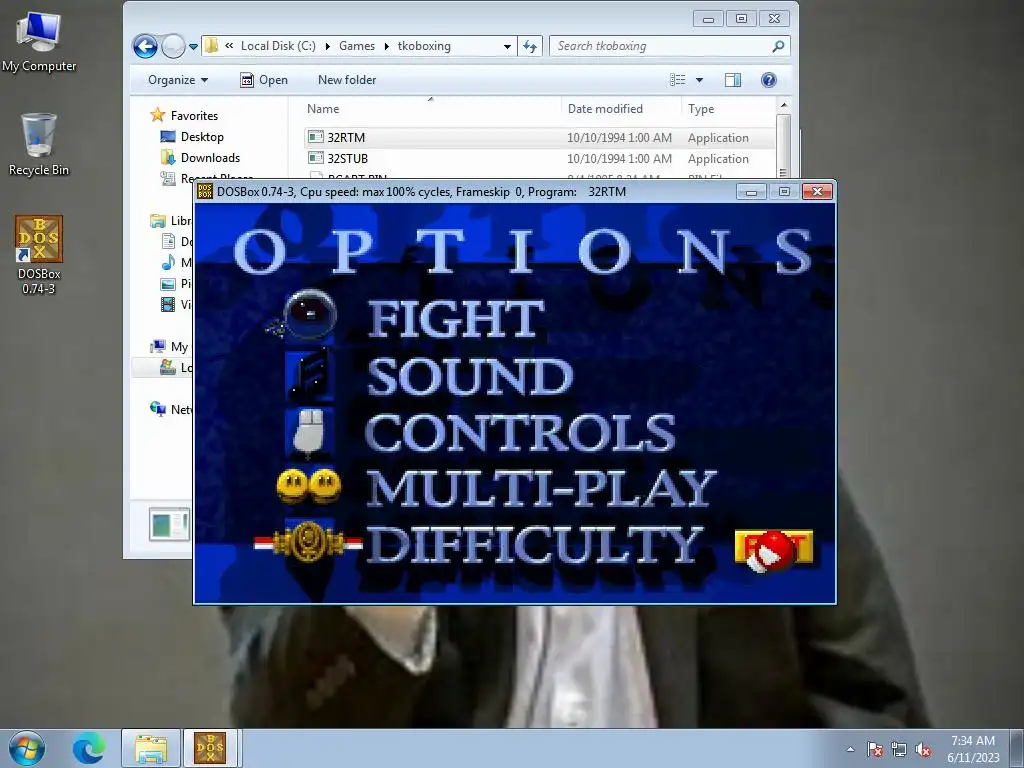Click the boxing glove exit icon
Image resolution: width=1024 pixels, height=768 pixels.
click(773, 550)
